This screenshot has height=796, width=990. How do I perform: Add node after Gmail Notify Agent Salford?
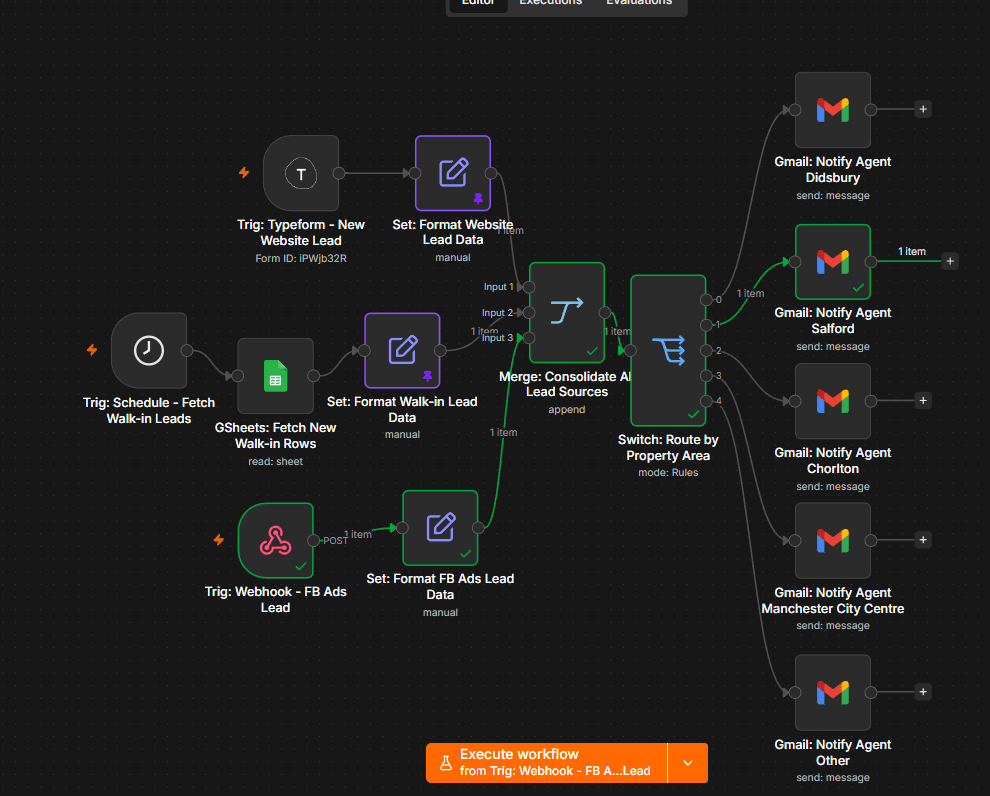point(950,261)
